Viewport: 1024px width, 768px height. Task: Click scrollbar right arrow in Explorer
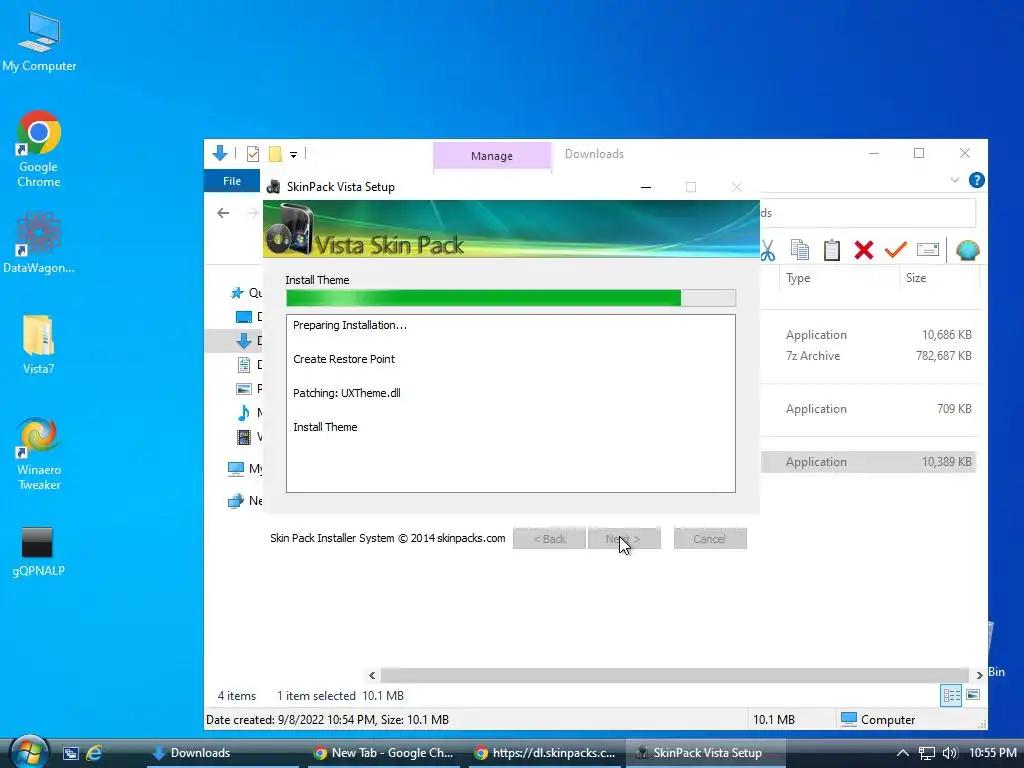click(979, 675)
